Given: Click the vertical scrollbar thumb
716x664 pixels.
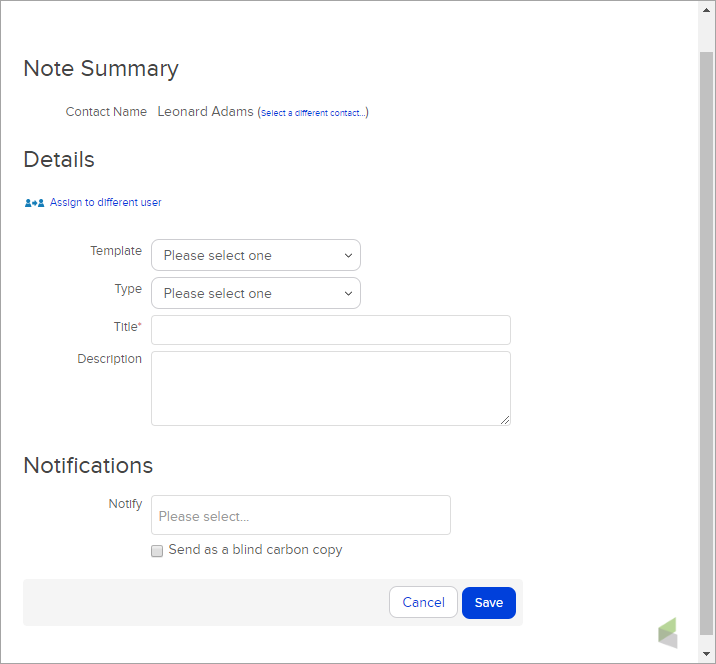Looking at the screenshot, I should click(706, 343).
